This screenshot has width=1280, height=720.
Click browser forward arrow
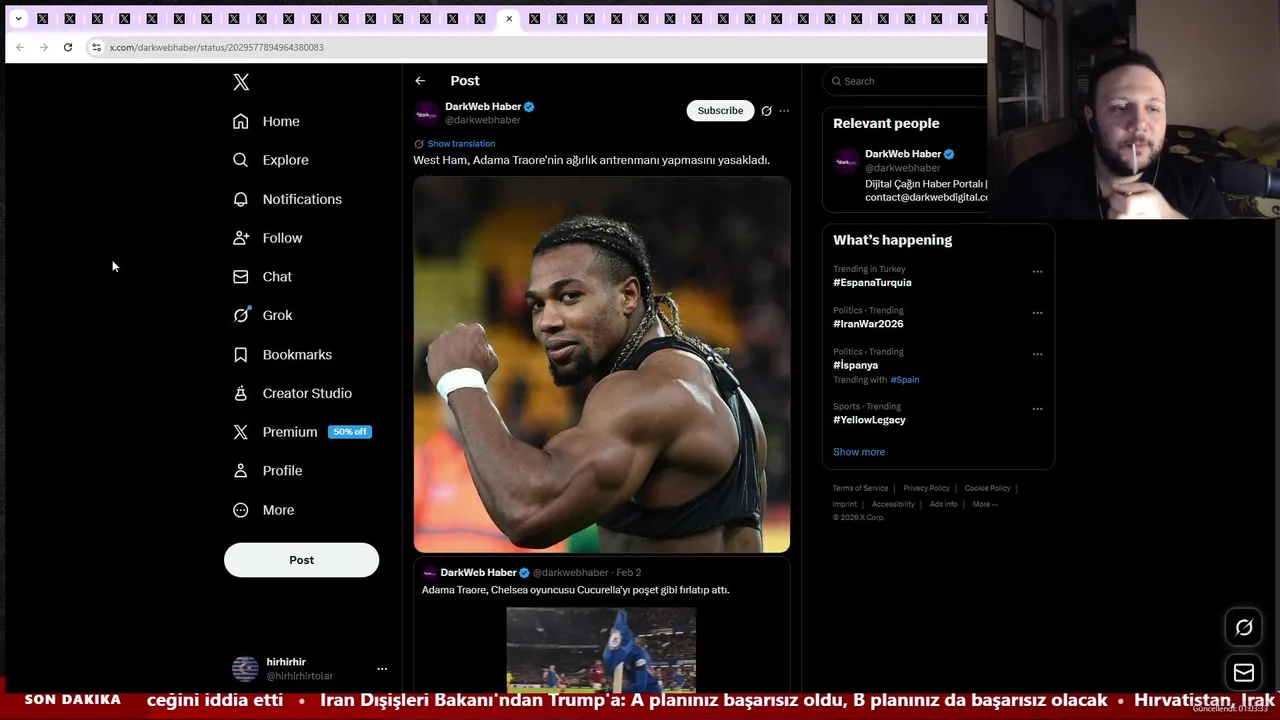[x=44, y=47]
